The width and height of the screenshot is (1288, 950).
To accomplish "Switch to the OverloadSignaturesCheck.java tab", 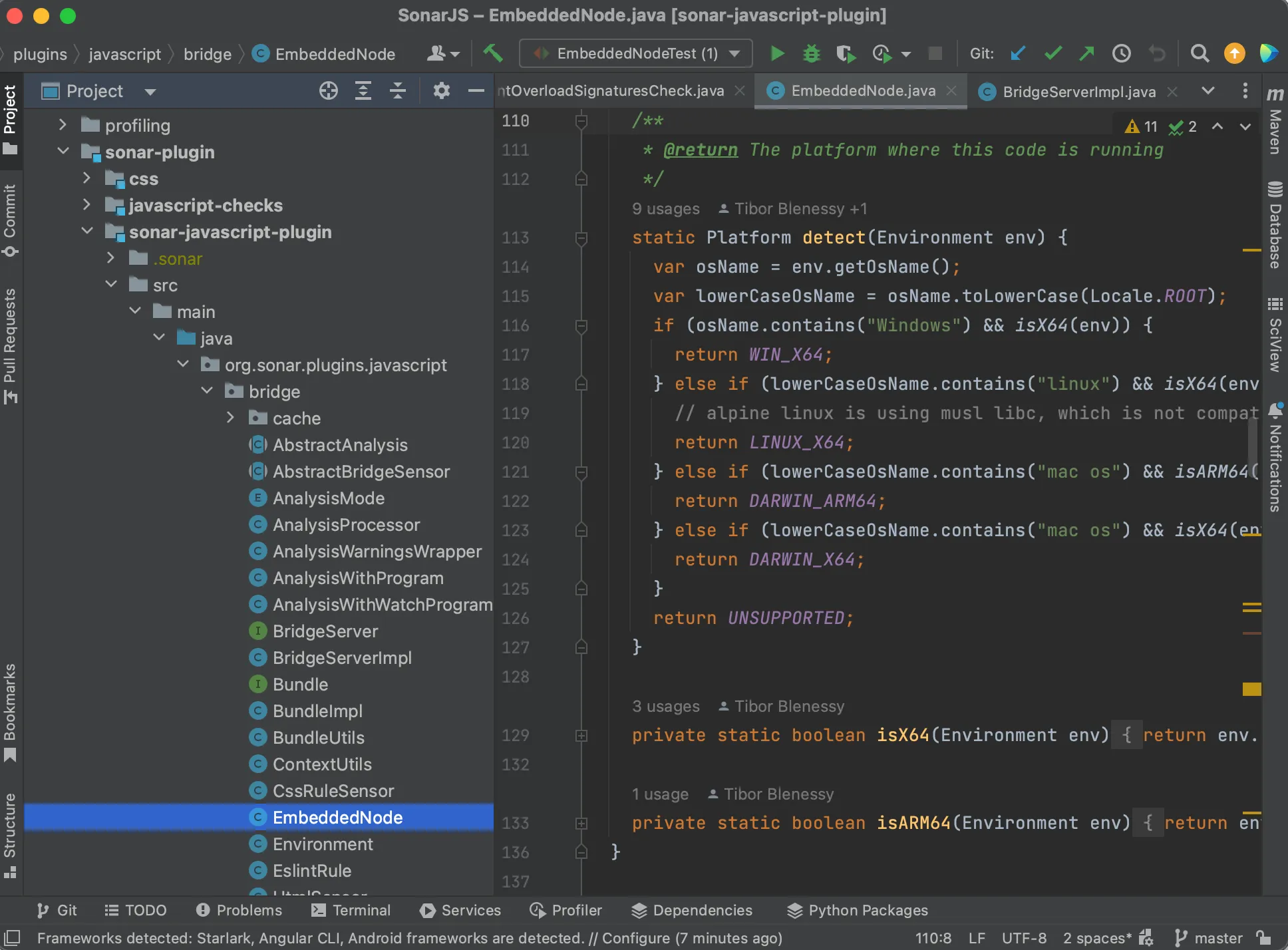I will 621,91.
